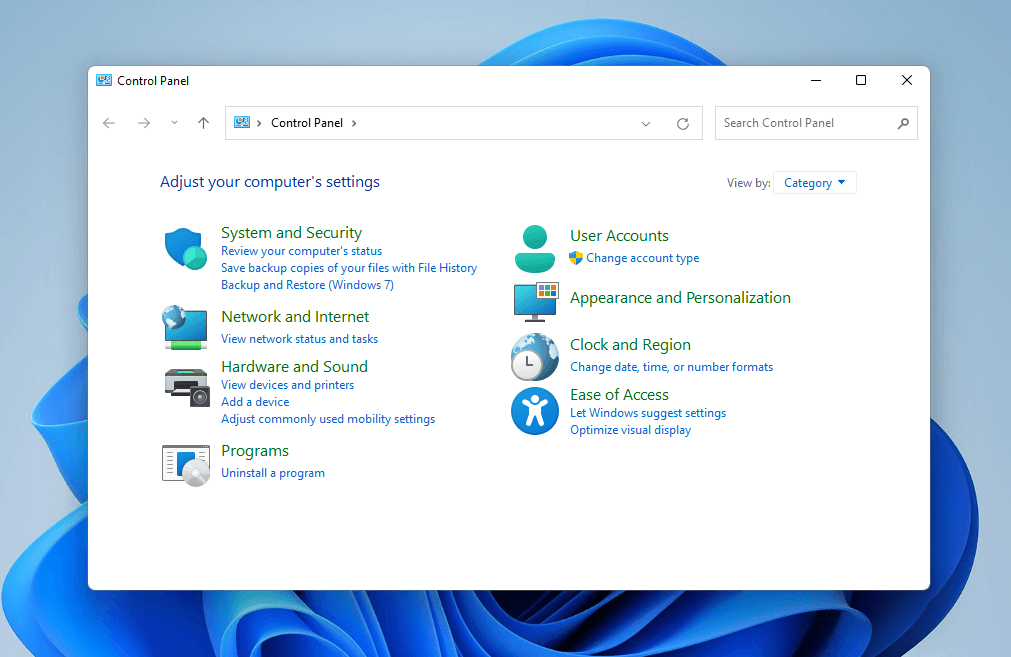Click View devices and printers
The height and width of the screenshot is (657, 1011).
click(288, 384)
